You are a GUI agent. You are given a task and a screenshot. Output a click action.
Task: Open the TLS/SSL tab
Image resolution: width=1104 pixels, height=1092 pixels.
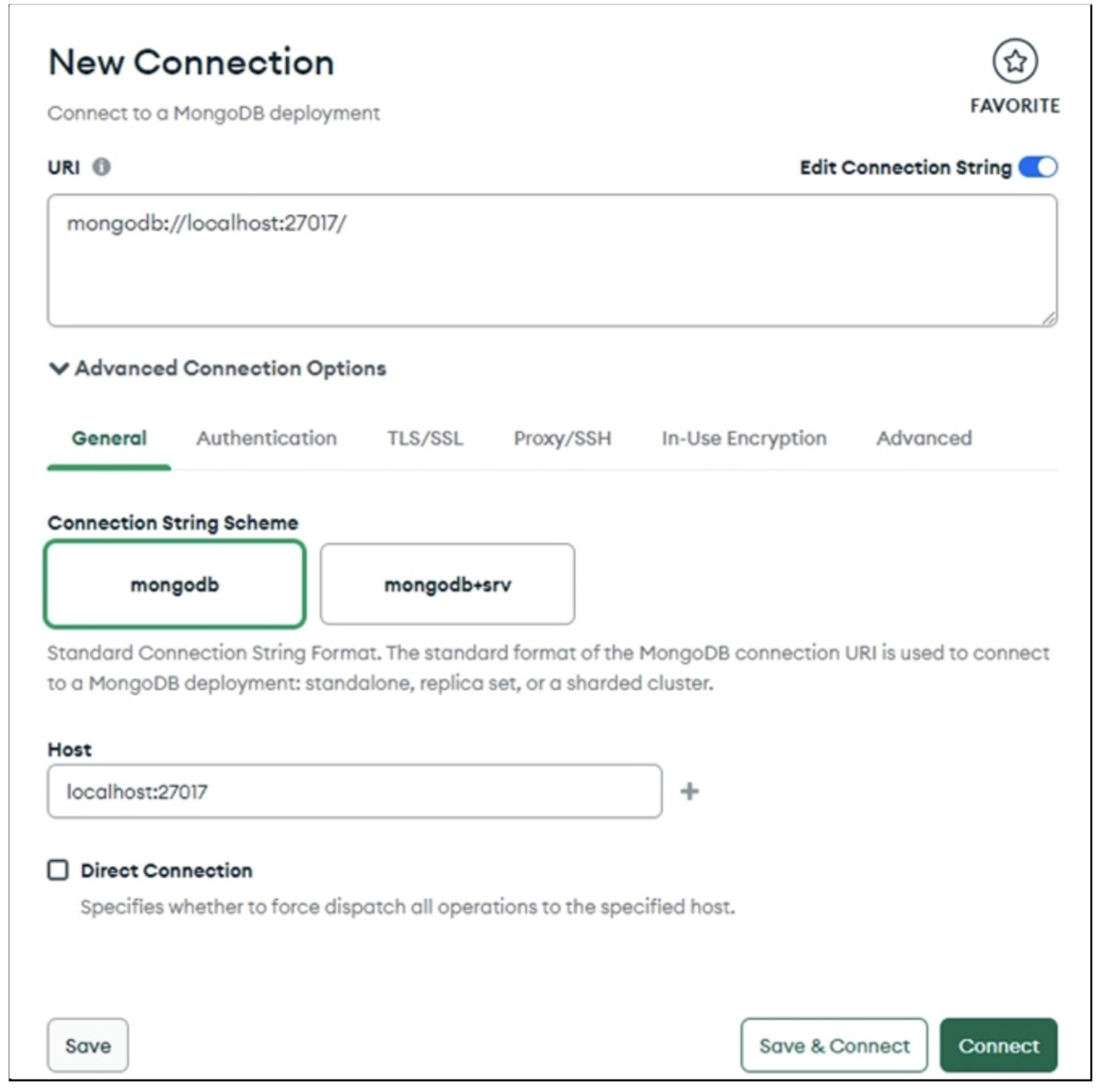coord(425,439)
